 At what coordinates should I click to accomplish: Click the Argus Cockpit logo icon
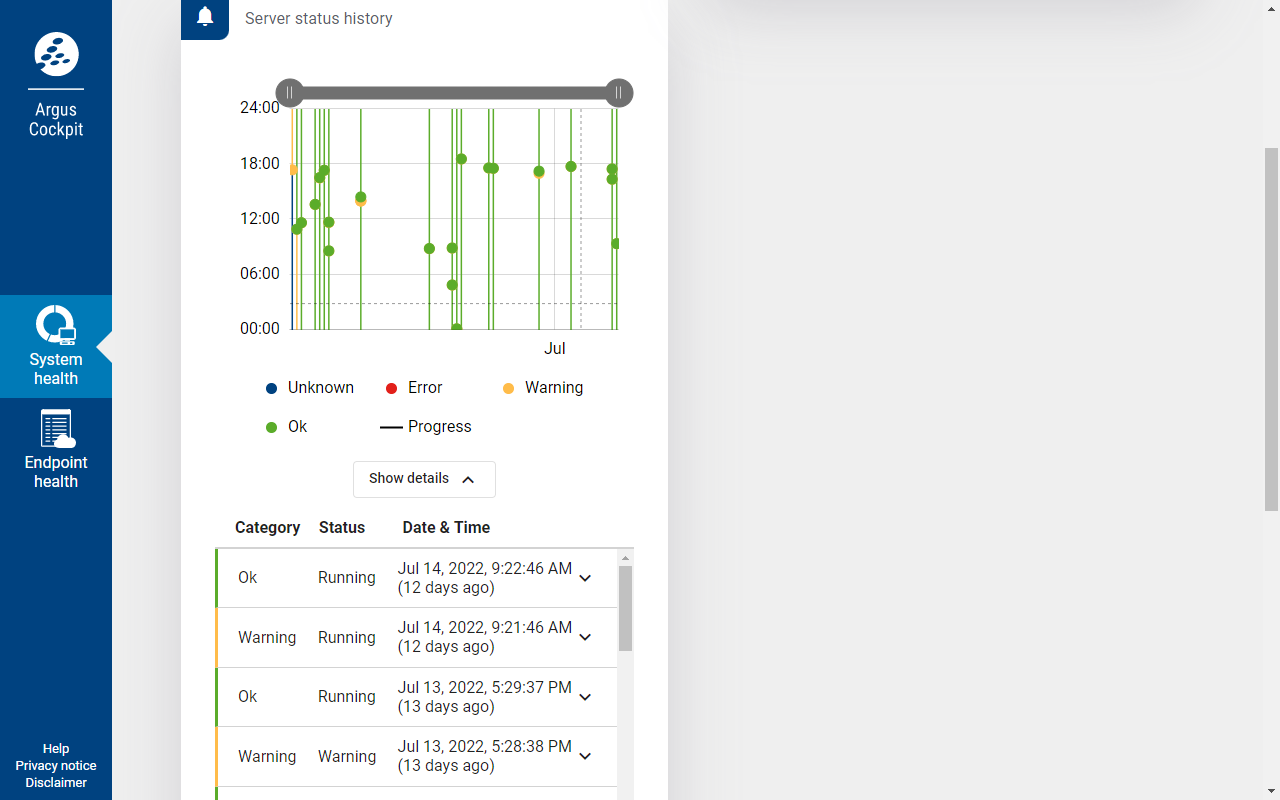[56, 54]
